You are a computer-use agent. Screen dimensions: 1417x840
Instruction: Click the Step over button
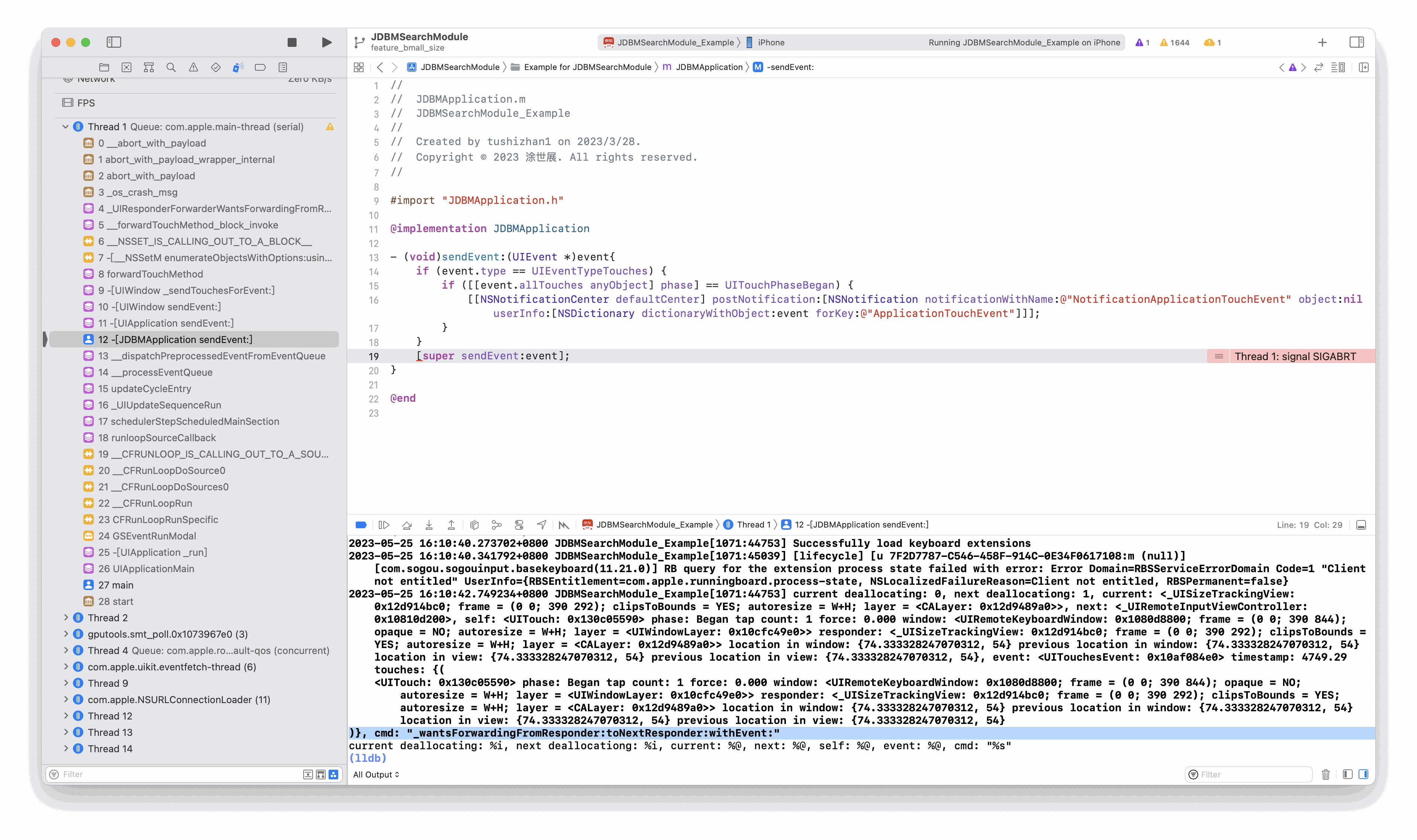click(x=406, y=525)
